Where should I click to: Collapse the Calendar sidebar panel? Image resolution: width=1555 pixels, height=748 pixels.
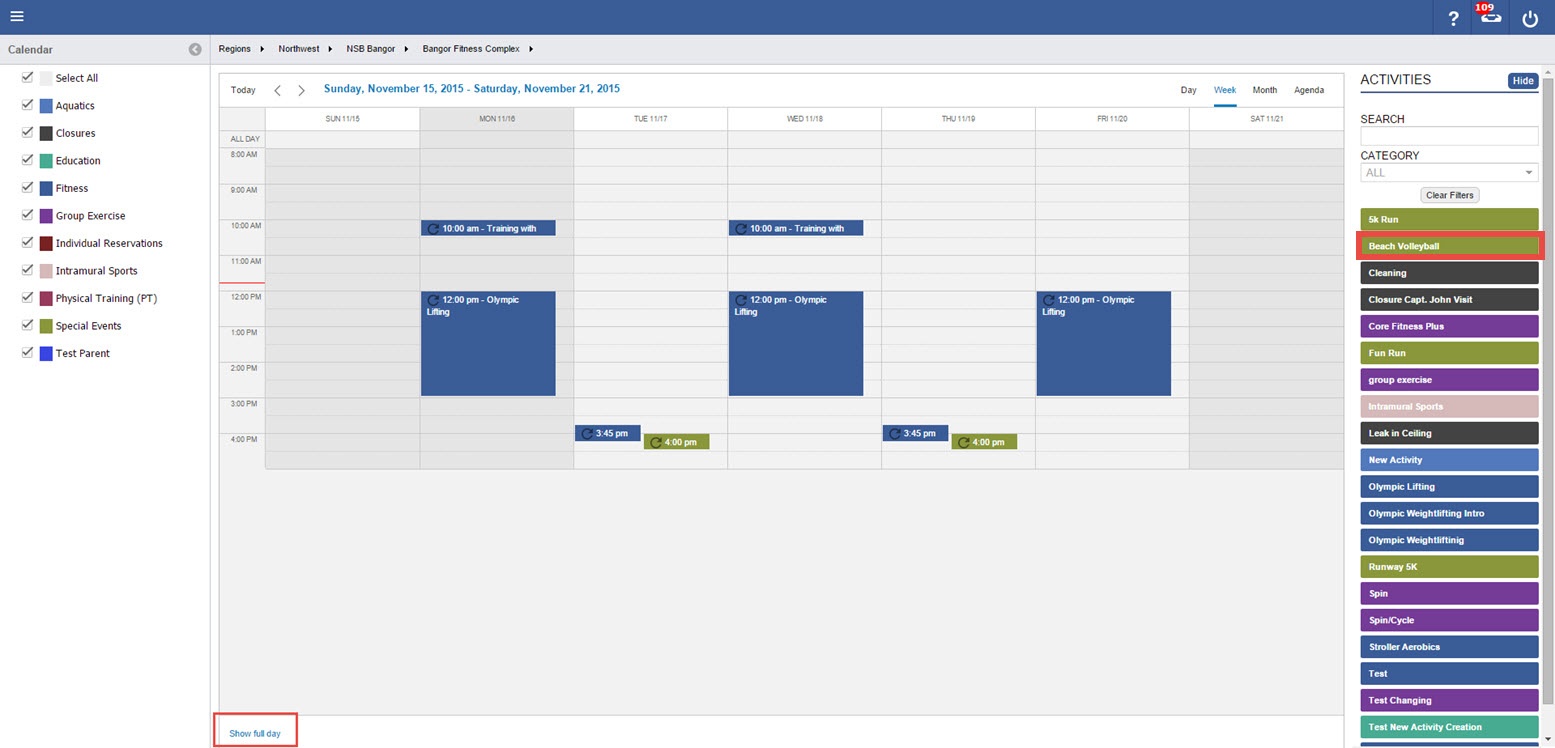click(195, 49)
